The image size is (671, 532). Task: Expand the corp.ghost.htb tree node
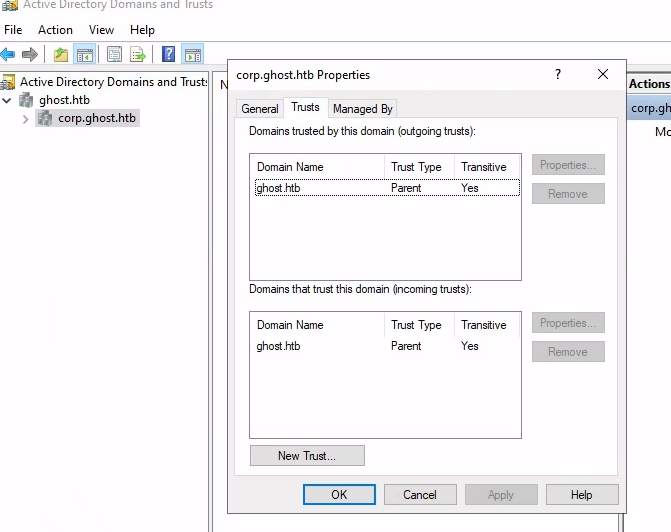pyautogui.click(x=26, y=119)
